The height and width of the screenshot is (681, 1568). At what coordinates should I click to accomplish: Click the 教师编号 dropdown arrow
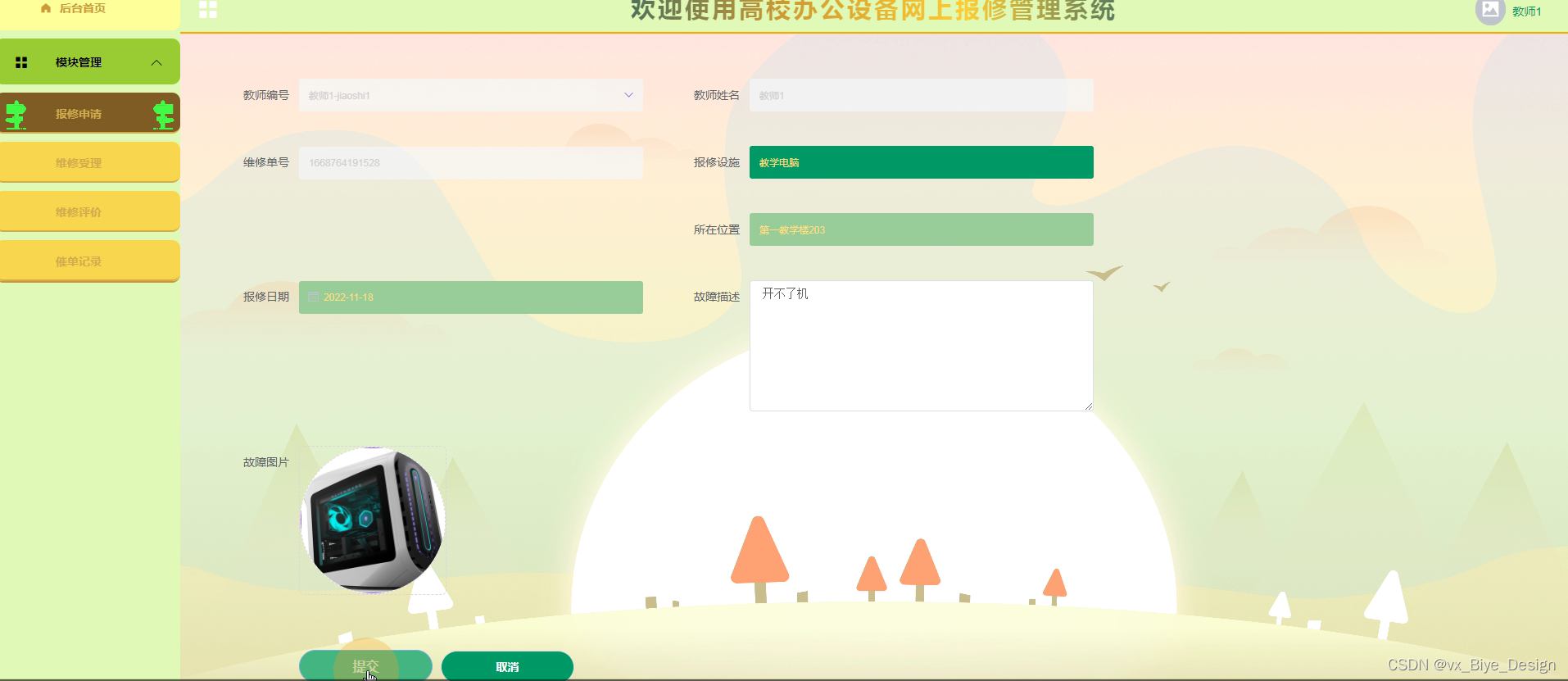tap(628, 95)
